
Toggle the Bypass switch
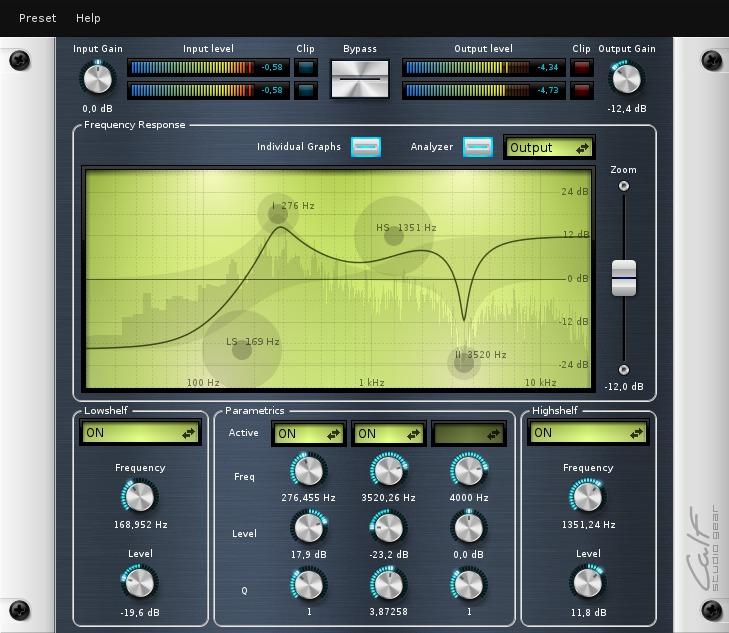coord(359,79)
